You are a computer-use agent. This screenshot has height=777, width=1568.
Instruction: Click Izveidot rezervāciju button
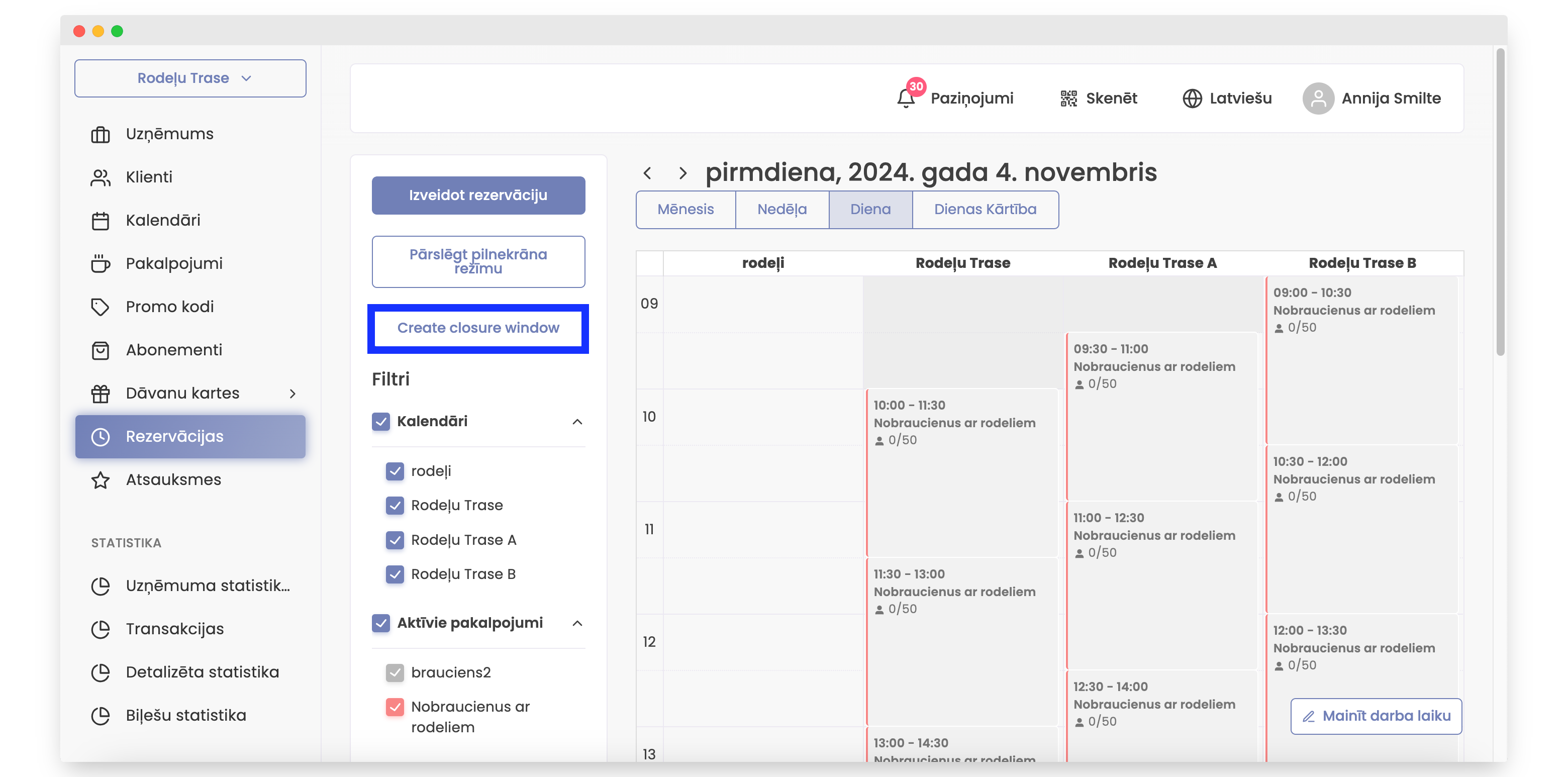[478, 195]
